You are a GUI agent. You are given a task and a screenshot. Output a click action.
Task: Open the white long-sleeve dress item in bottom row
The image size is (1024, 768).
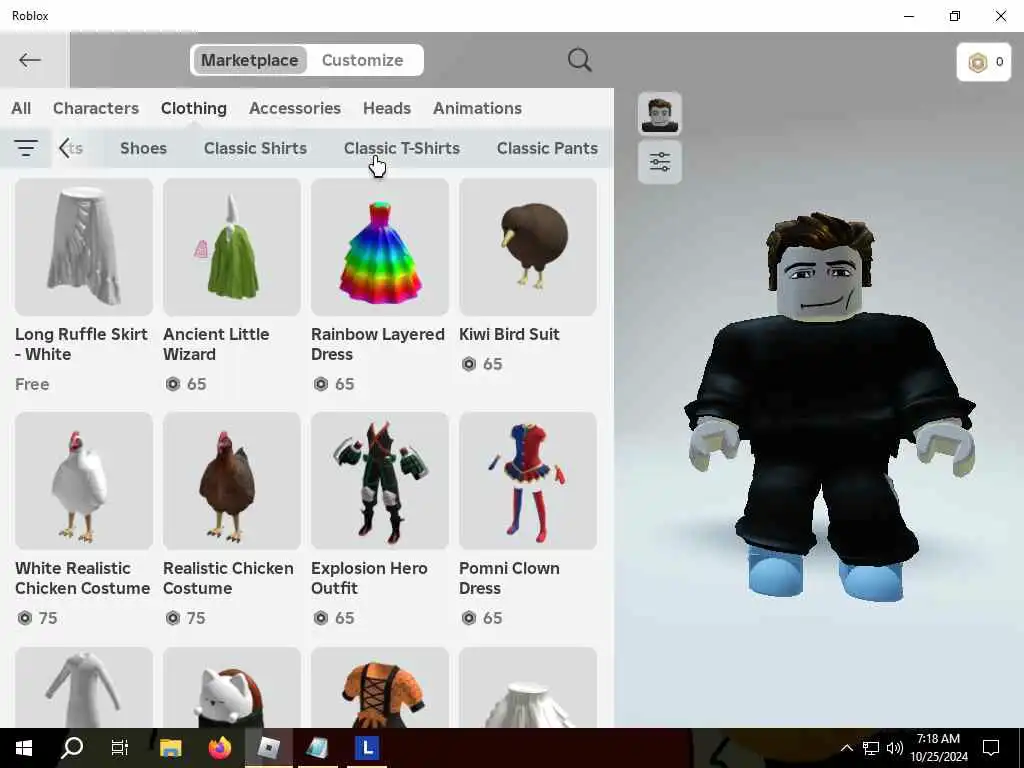84,687
